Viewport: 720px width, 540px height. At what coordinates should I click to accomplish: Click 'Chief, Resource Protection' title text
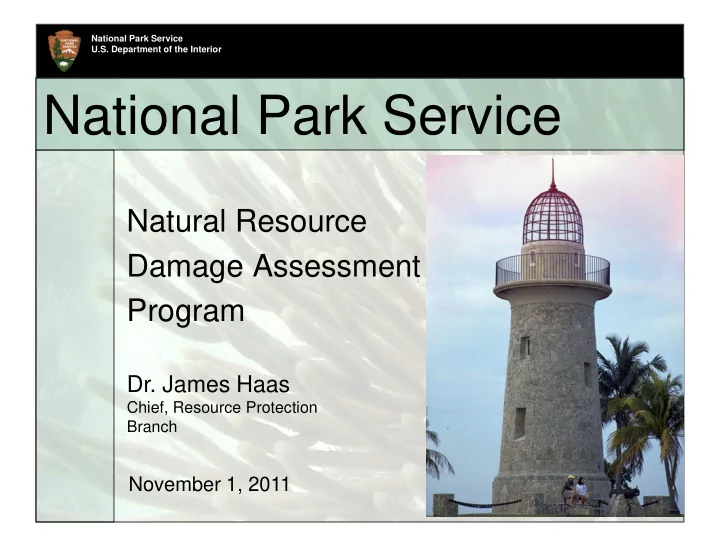[222, 407]
